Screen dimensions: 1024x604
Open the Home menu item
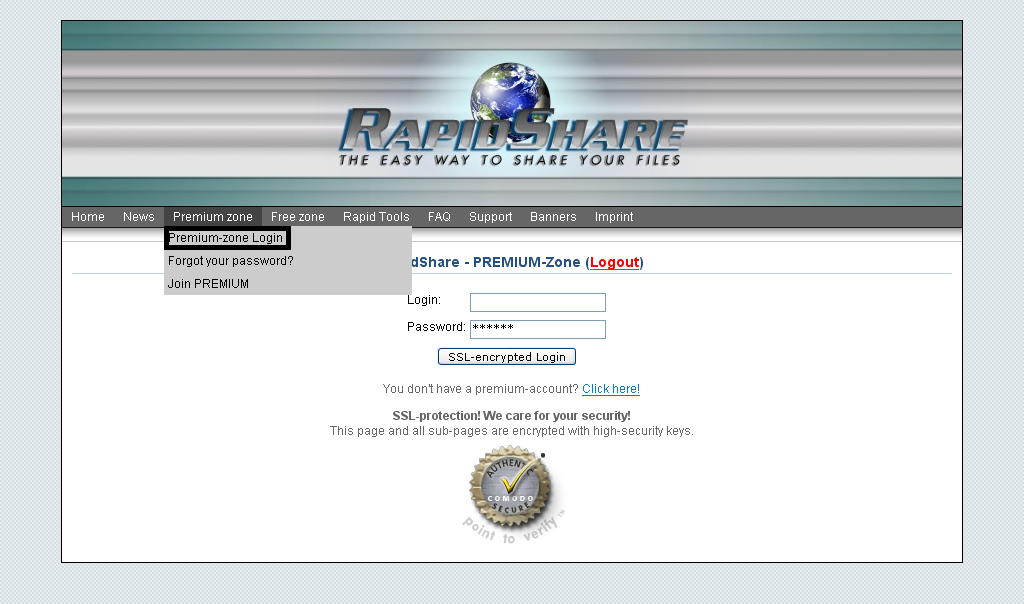click(88, 217)
